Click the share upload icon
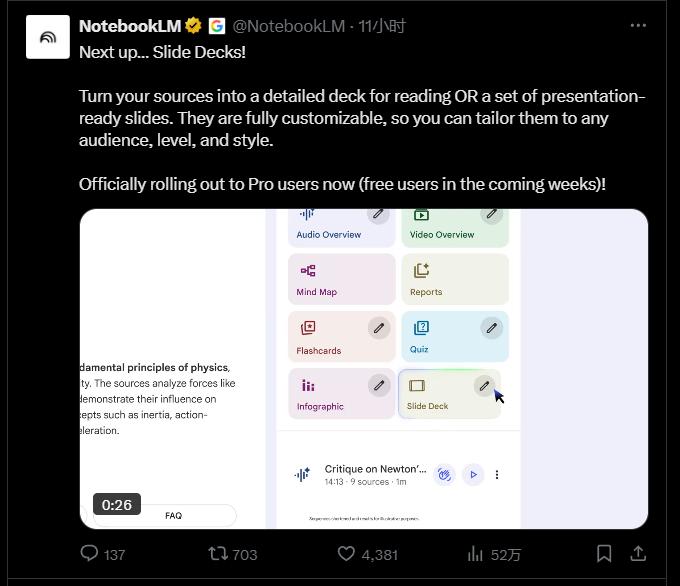This screenshot has height=586, width=680. 638,553
